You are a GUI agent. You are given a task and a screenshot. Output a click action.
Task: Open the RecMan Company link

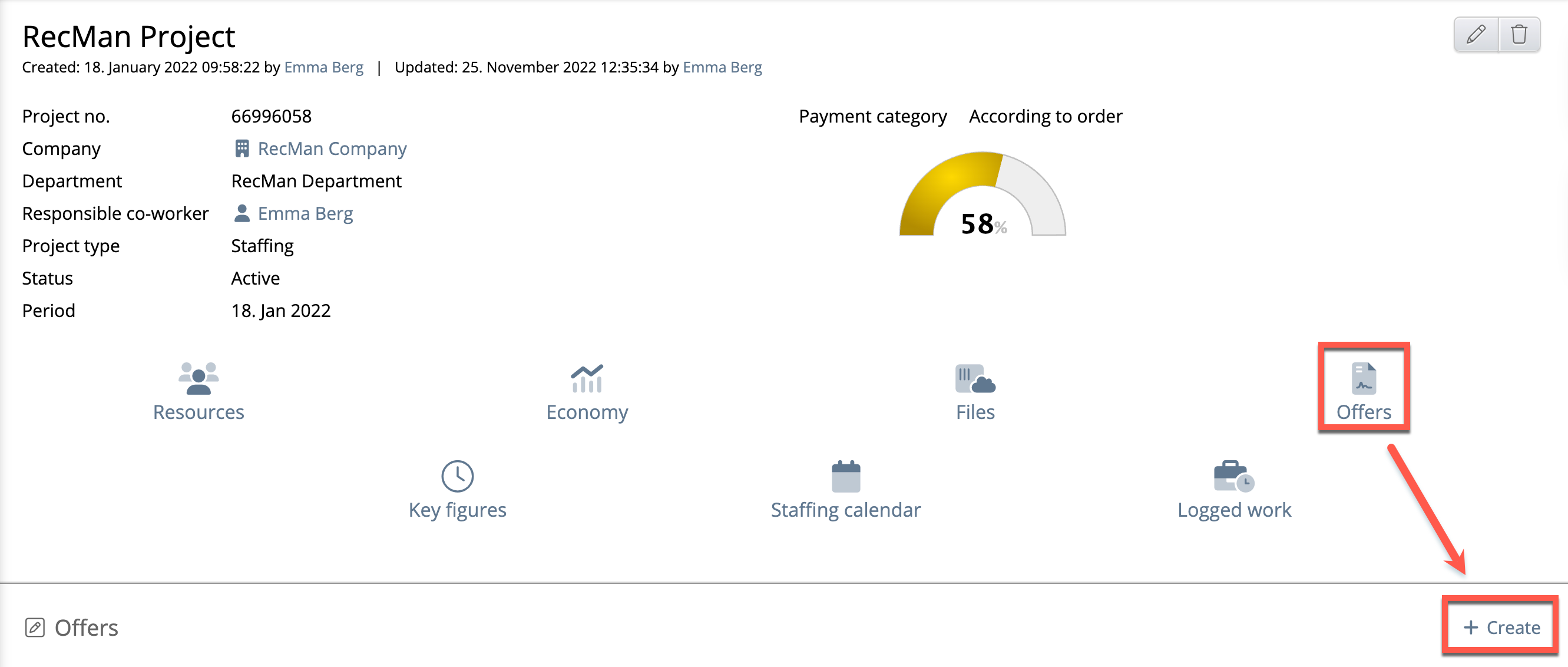coord(332,148)
